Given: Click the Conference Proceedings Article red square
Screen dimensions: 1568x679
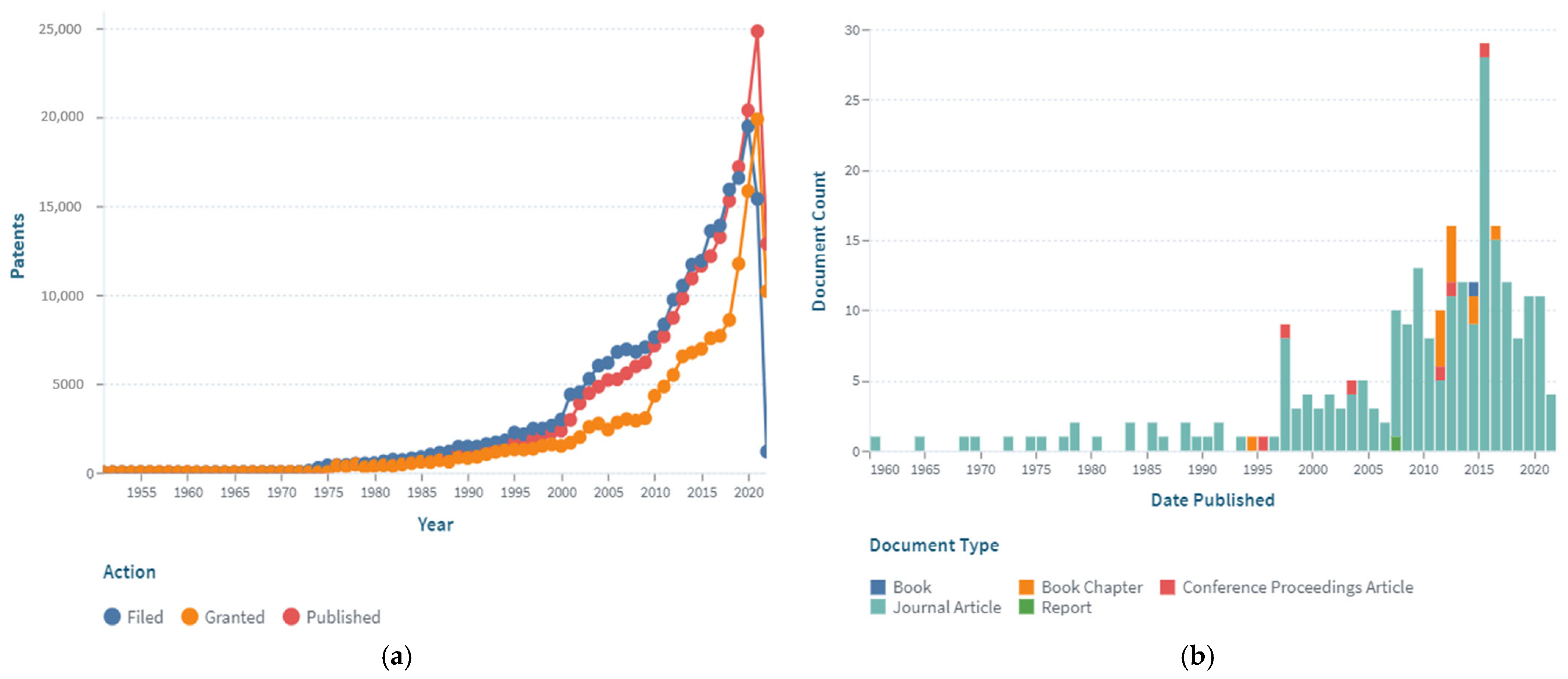Looking at the screenshot, I should coord(1168,587).
